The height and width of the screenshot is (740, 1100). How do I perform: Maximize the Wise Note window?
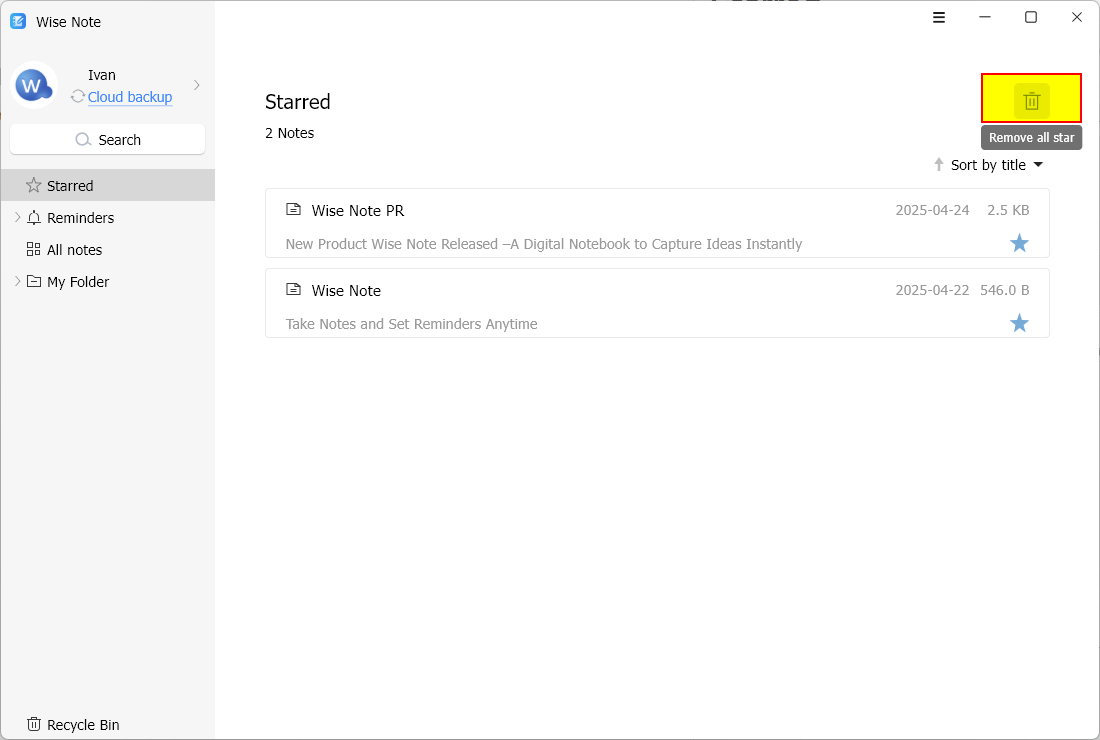point(1031,17)
